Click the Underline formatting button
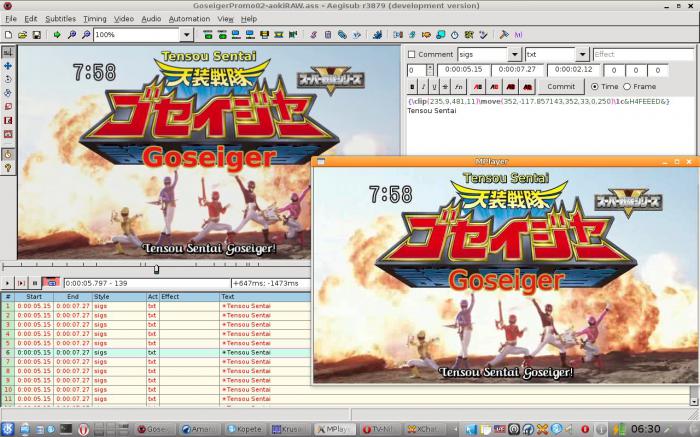Screen dimensions: 700x437 [x=434, y=87]
